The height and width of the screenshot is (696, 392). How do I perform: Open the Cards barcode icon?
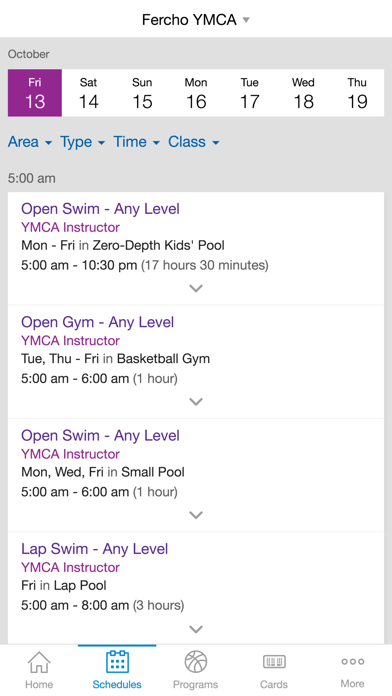pyautogui.click(x=274, y=662)
